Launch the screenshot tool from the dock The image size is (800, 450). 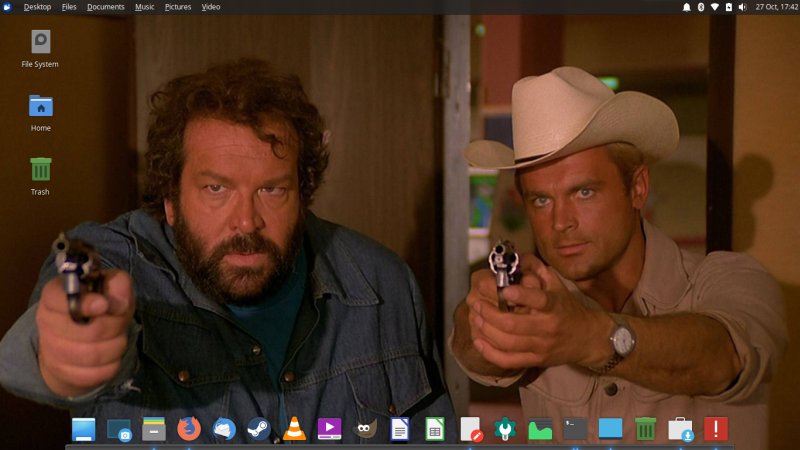pos(119,429)
